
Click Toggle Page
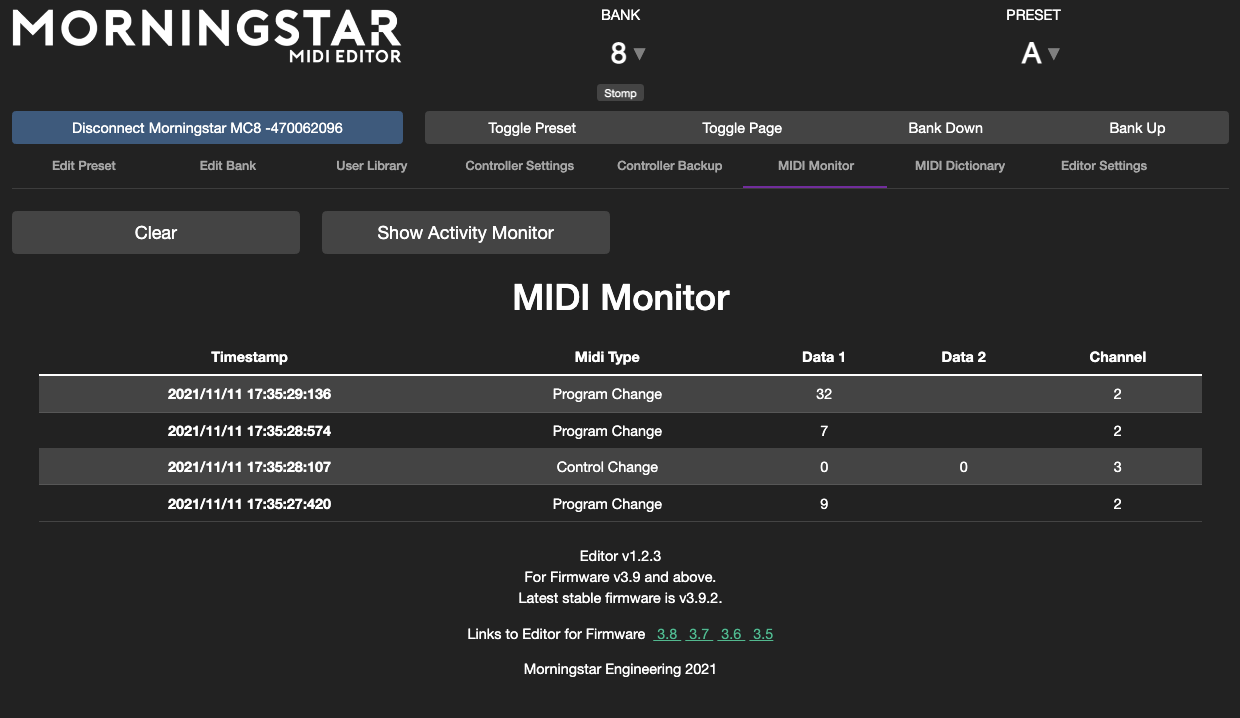click(742, 127)
